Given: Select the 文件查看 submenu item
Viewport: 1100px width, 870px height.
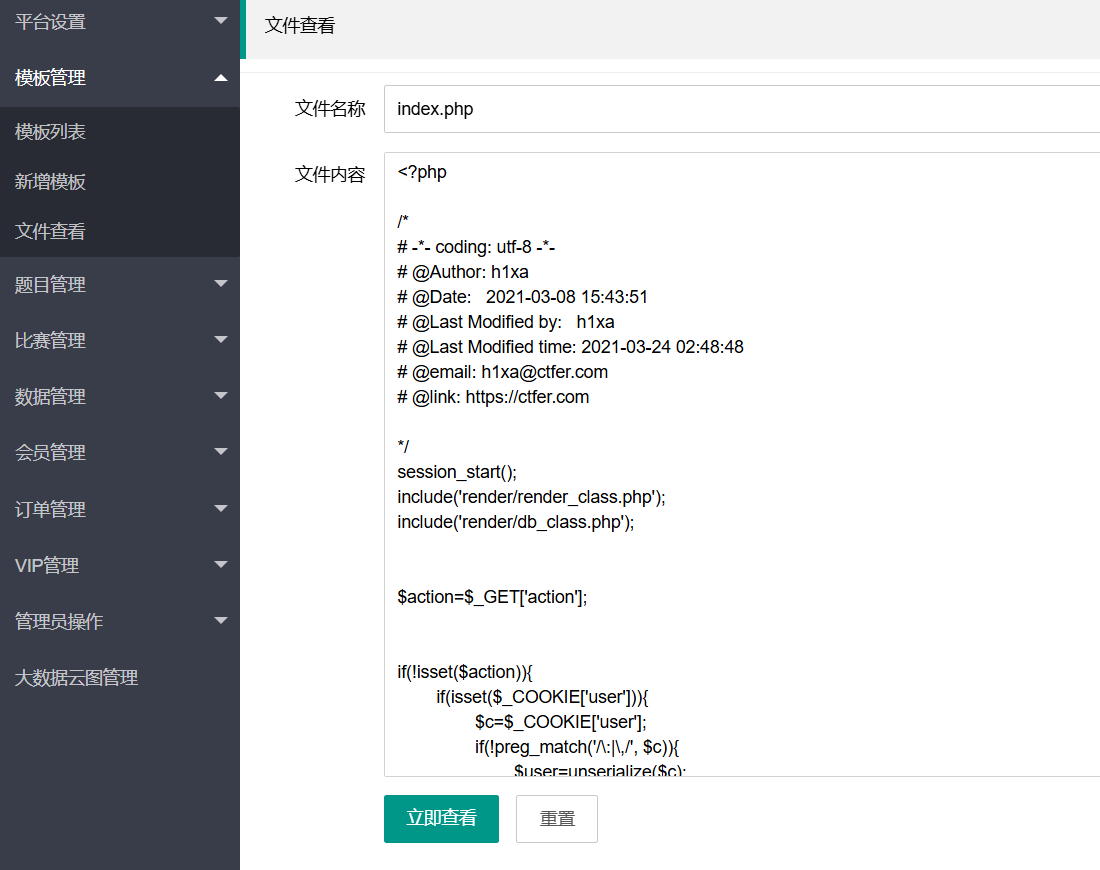Looking at the screenshot, I should click(50, 232).
